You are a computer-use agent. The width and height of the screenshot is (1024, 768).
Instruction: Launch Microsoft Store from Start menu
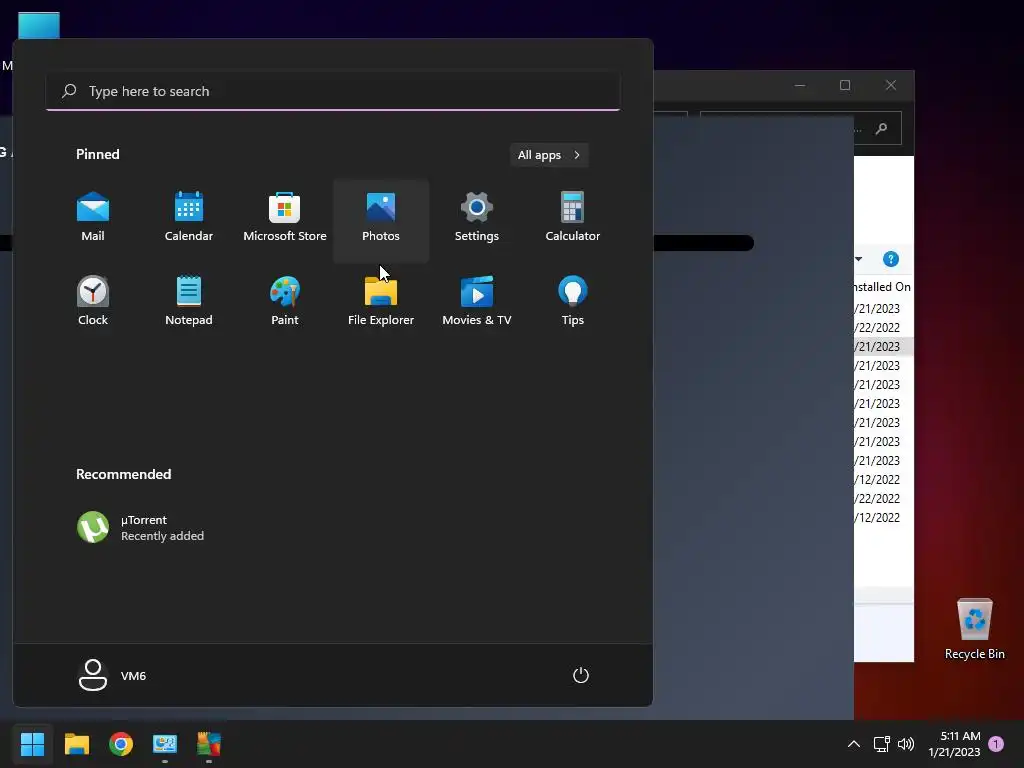coord(285,219)
